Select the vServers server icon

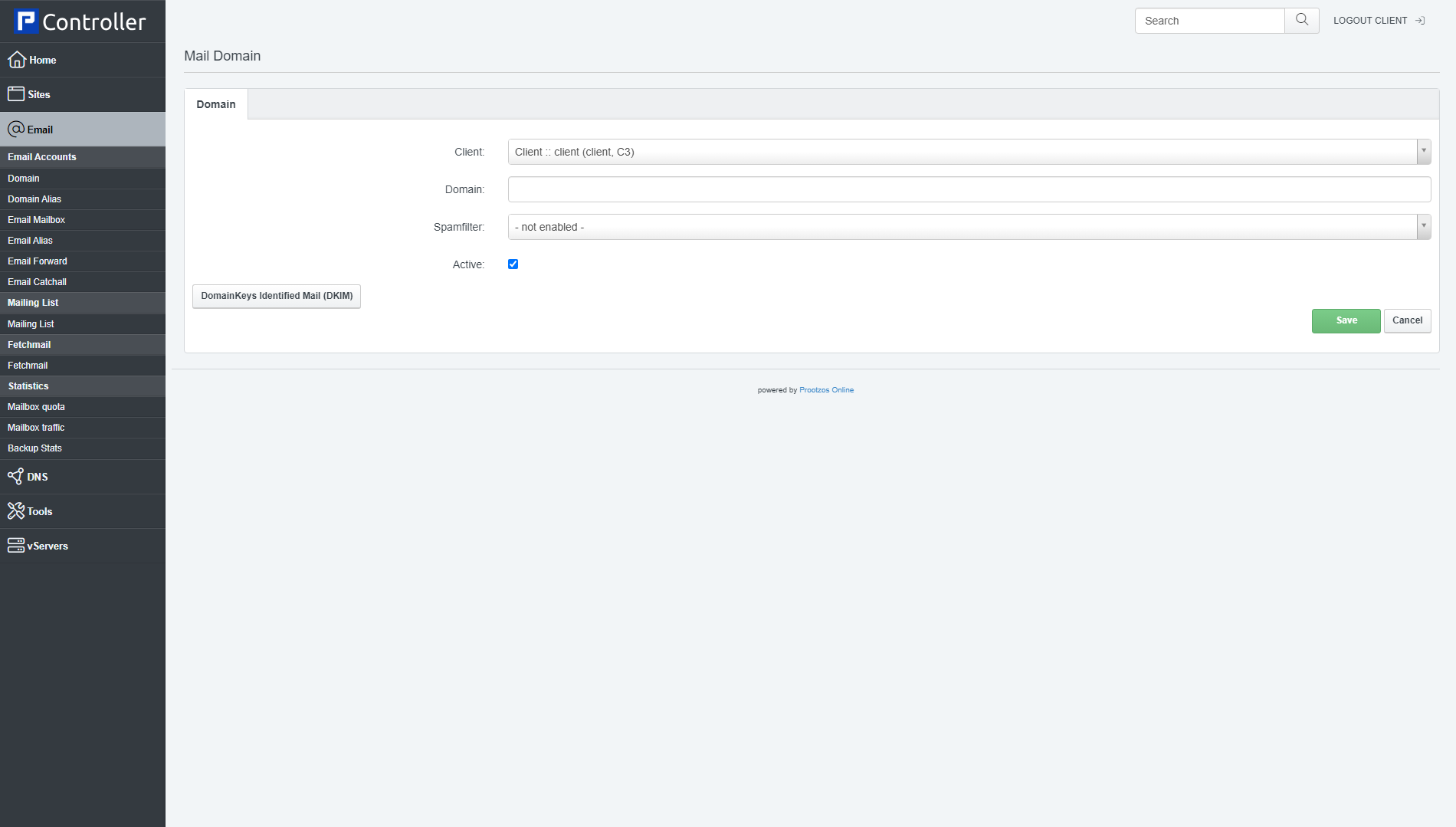tap(16, 545)
